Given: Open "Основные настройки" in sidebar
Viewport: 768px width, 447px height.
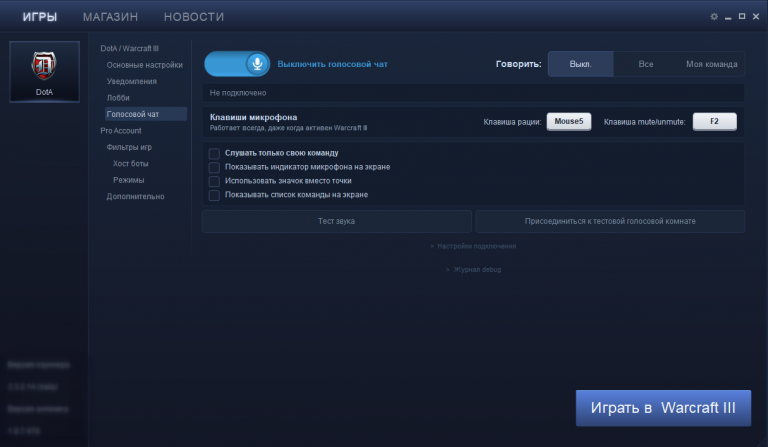Looking at the screenshot, I should click(x=144, y=65).
